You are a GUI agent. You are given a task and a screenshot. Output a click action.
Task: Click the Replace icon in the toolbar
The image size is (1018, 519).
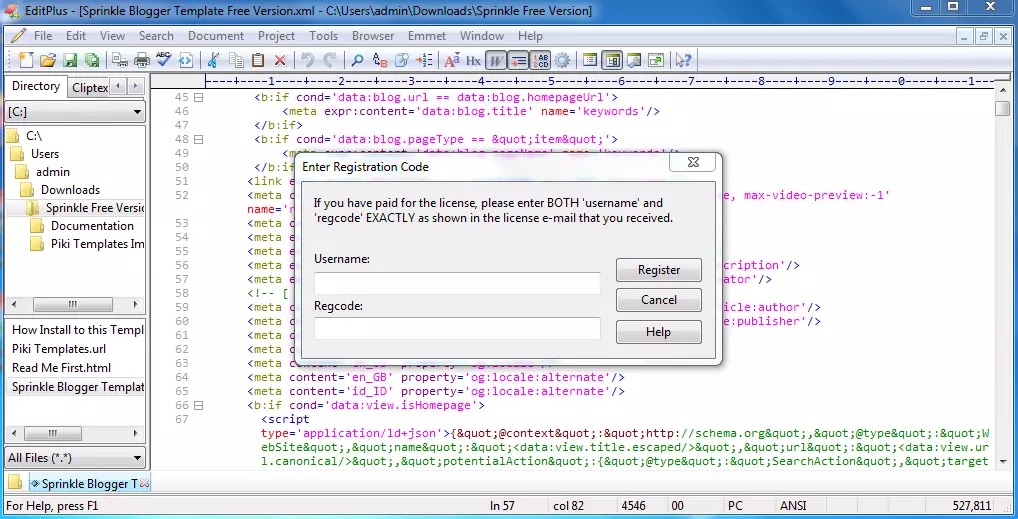tap(380, 60)
